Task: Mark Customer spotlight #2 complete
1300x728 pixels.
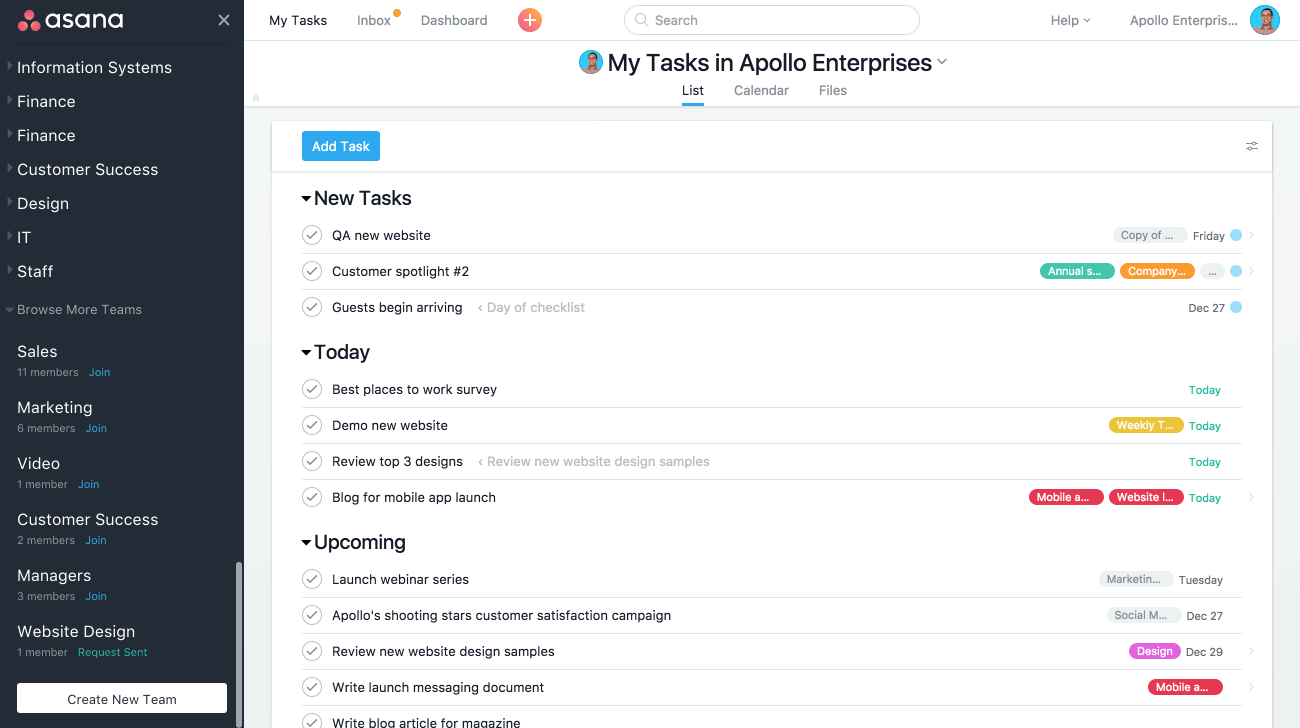Action: coord(312,271)
